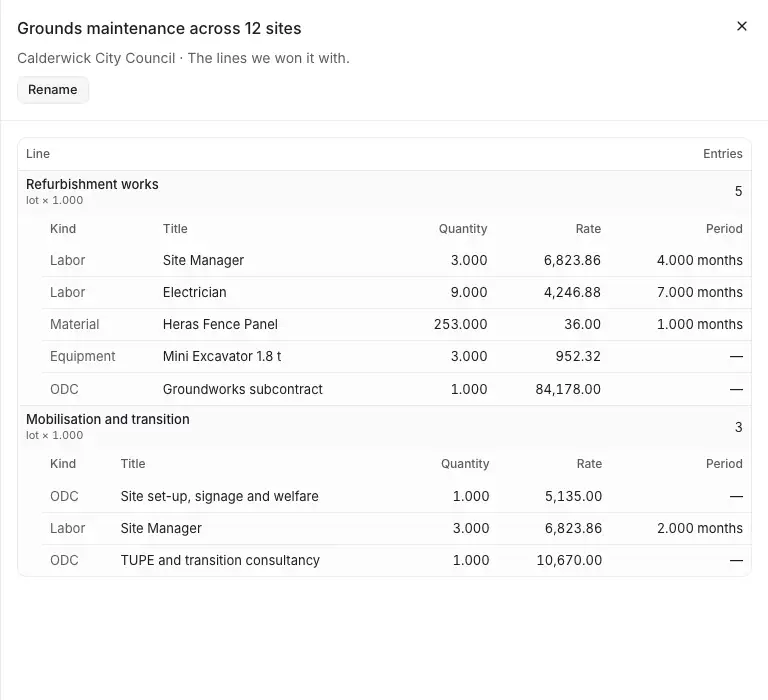The image size is (768, 700).
Task: Select Site set-up, signage and welfare title
Action: pos(219,496)
